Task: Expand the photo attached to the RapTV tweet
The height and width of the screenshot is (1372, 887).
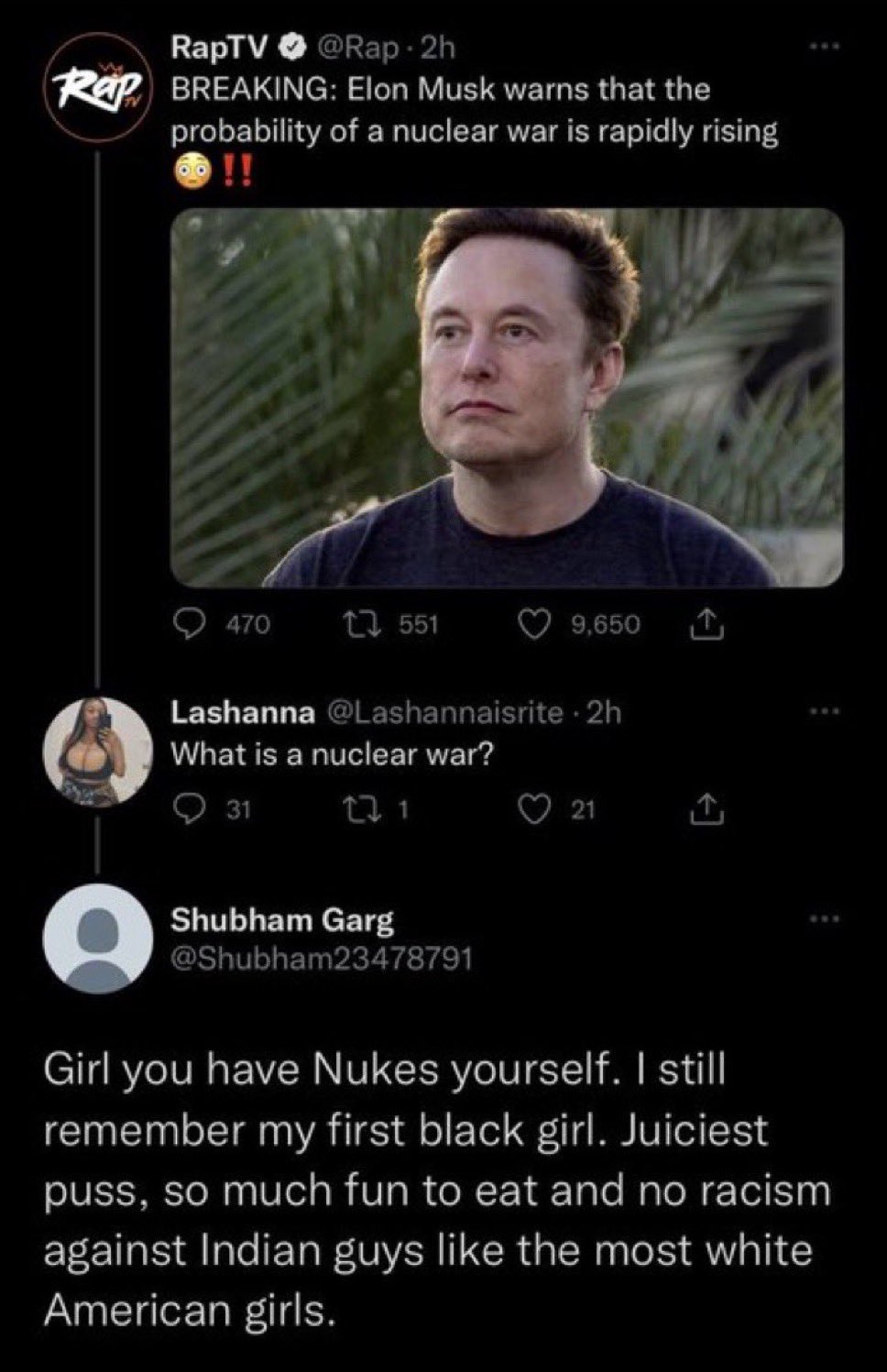Action: click(507, 397)
